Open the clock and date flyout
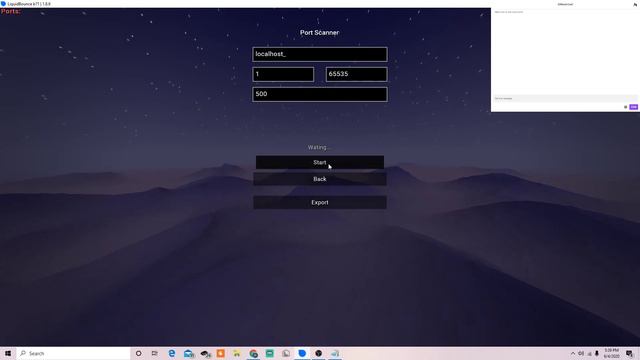The image size is (640, 360). click(x=611, y=353)
